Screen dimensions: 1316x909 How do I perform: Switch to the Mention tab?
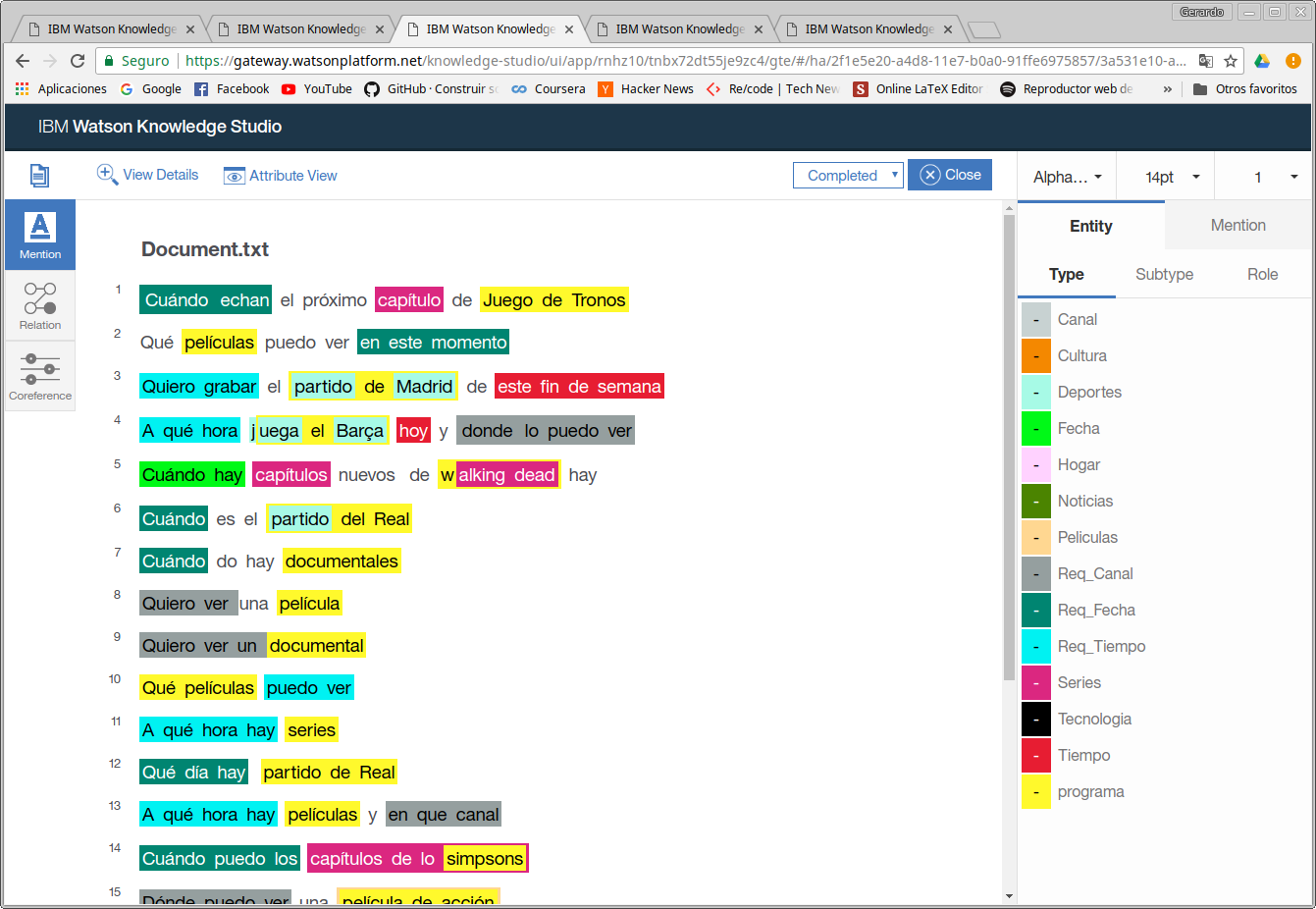pos(1238,225)
